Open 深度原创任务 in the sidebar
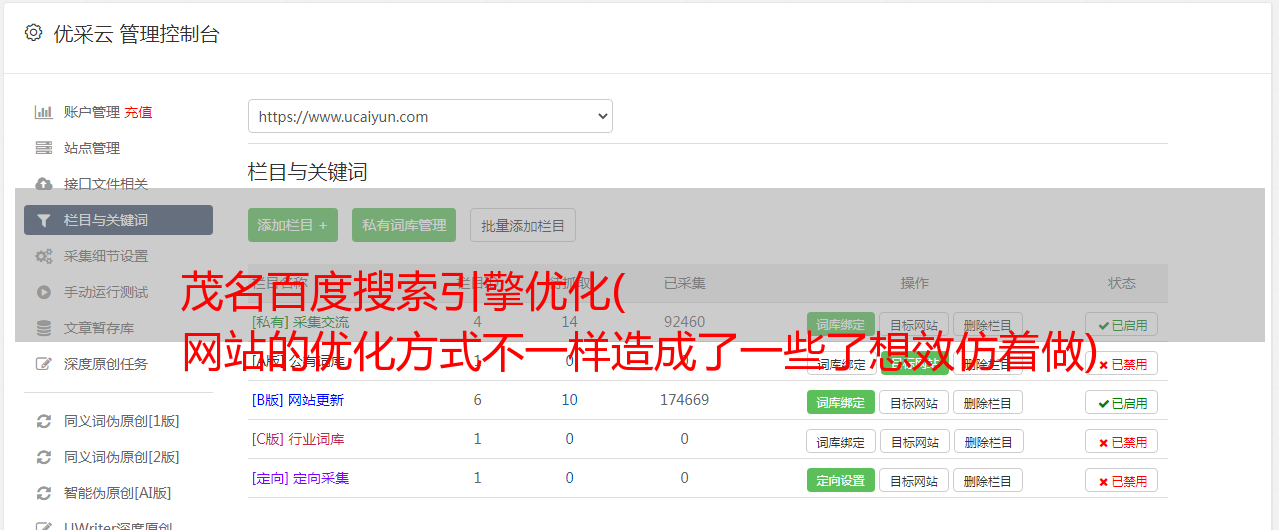Screen dimensions: 1279x530 tap(106, 364)
